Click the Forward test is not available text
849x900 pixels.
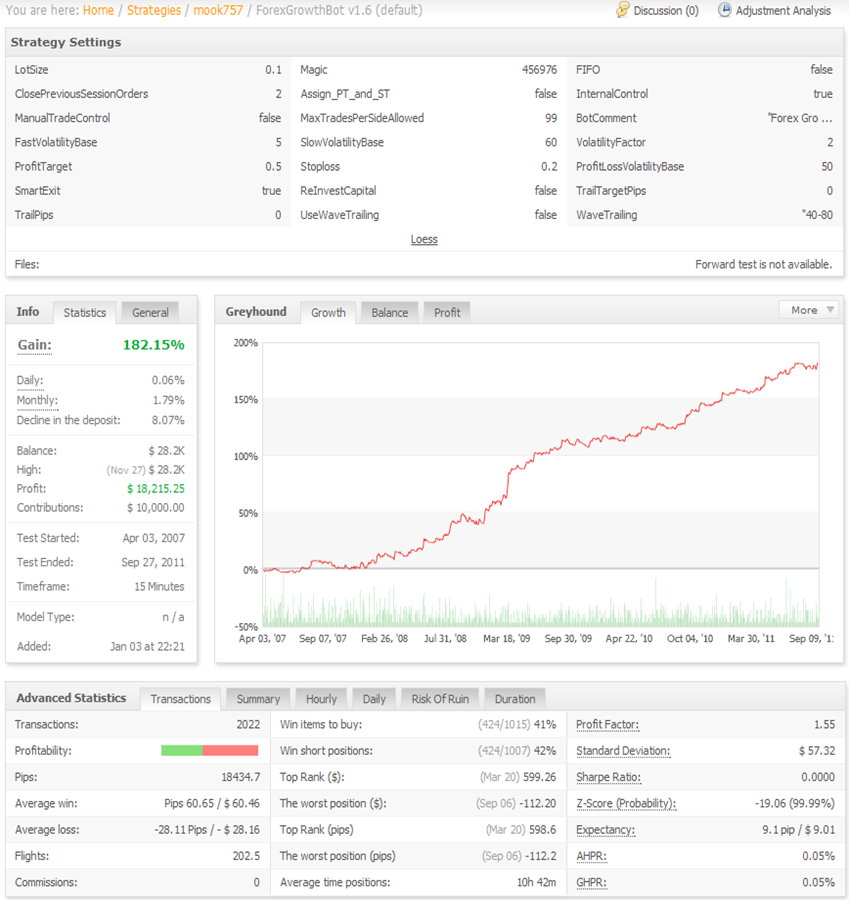tap(763, 264)
